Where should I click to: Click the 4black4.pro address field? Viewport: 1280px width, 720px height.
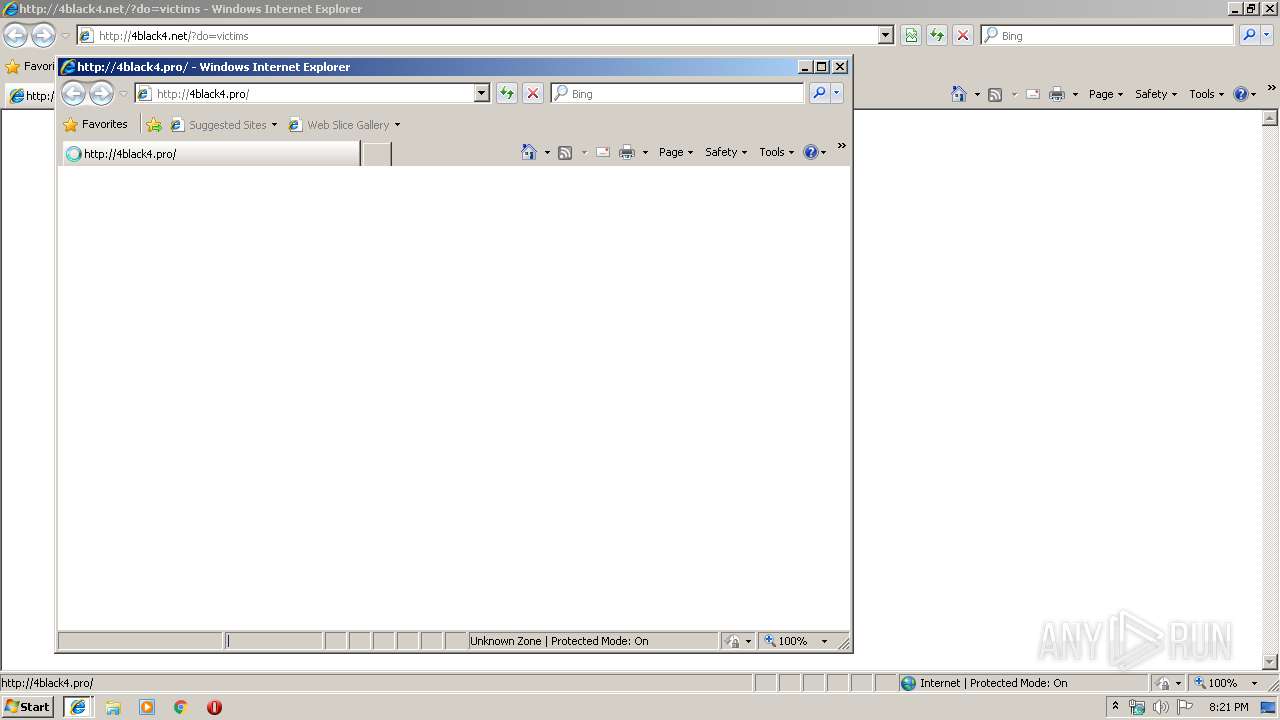pyautogui.click(x=313, y=93)
